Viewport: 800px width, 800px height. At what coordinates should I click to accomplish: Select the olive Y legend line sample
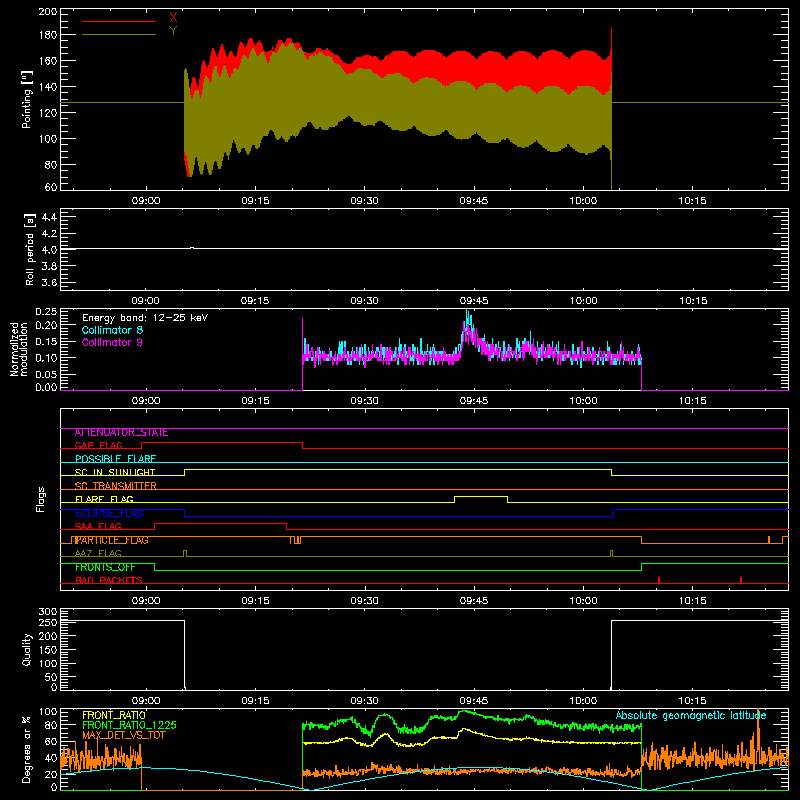pos(119,34)
